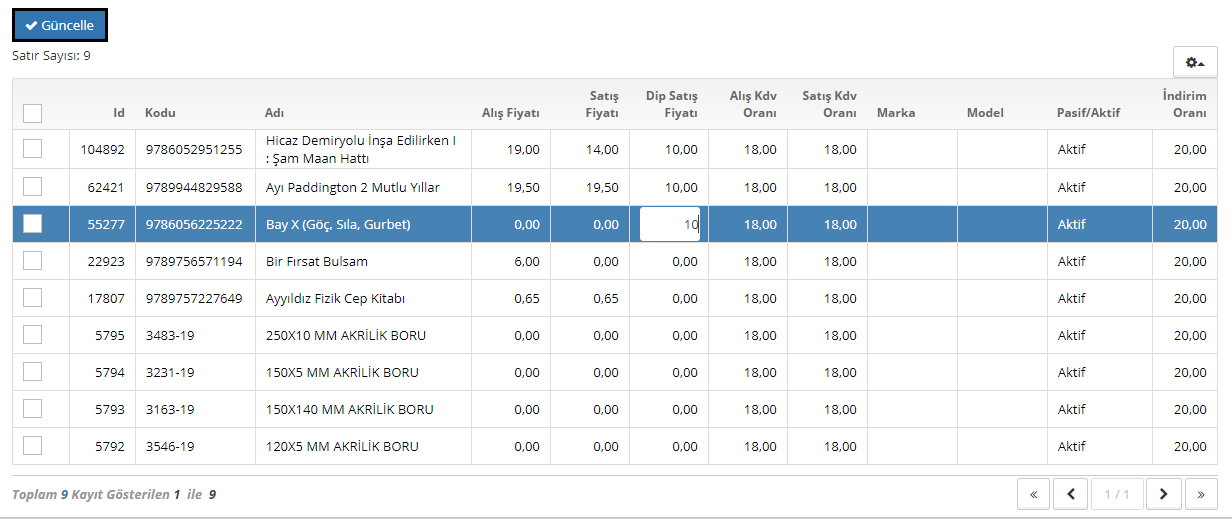Click the Güncelle update button

pyautogui.click(x=60, y=26)
